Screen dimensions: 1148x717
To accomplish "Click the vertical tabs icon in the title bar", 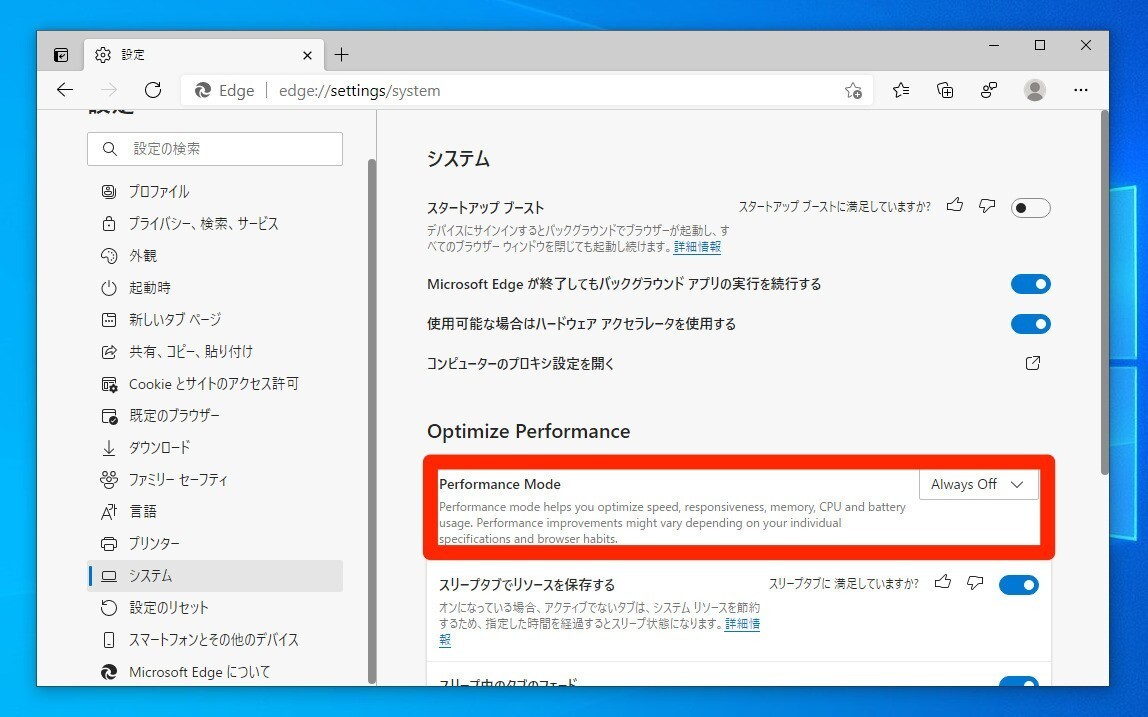I will click(62, 55).
